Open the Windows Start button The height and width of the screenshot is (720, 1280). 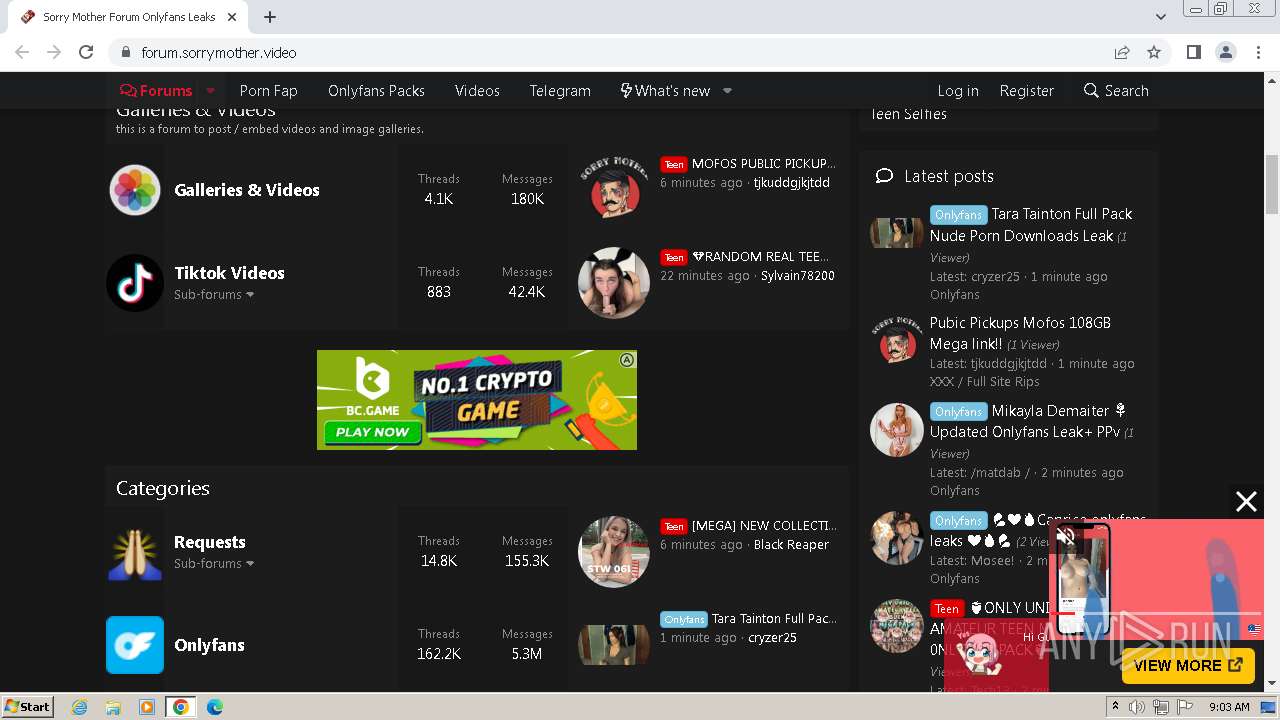coord(28,706)
